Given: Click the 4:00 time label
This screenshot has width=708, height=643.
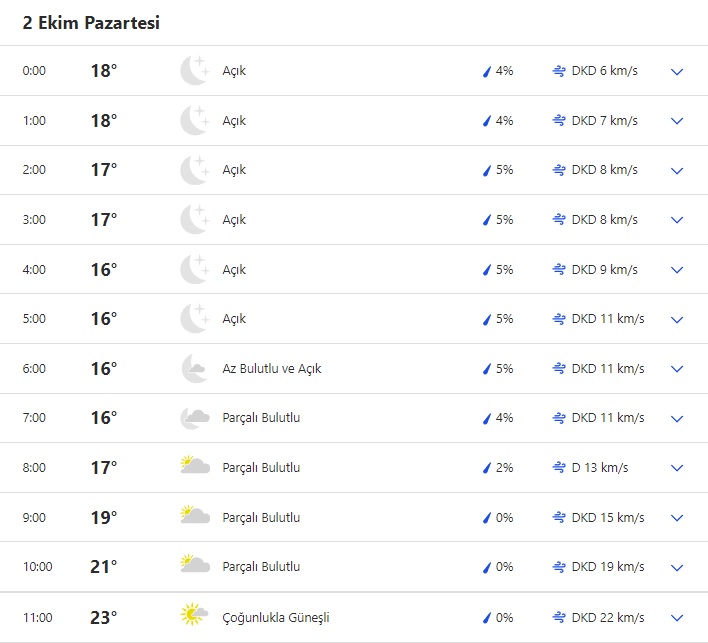Looking at the screenshot, I should (35, 270).
